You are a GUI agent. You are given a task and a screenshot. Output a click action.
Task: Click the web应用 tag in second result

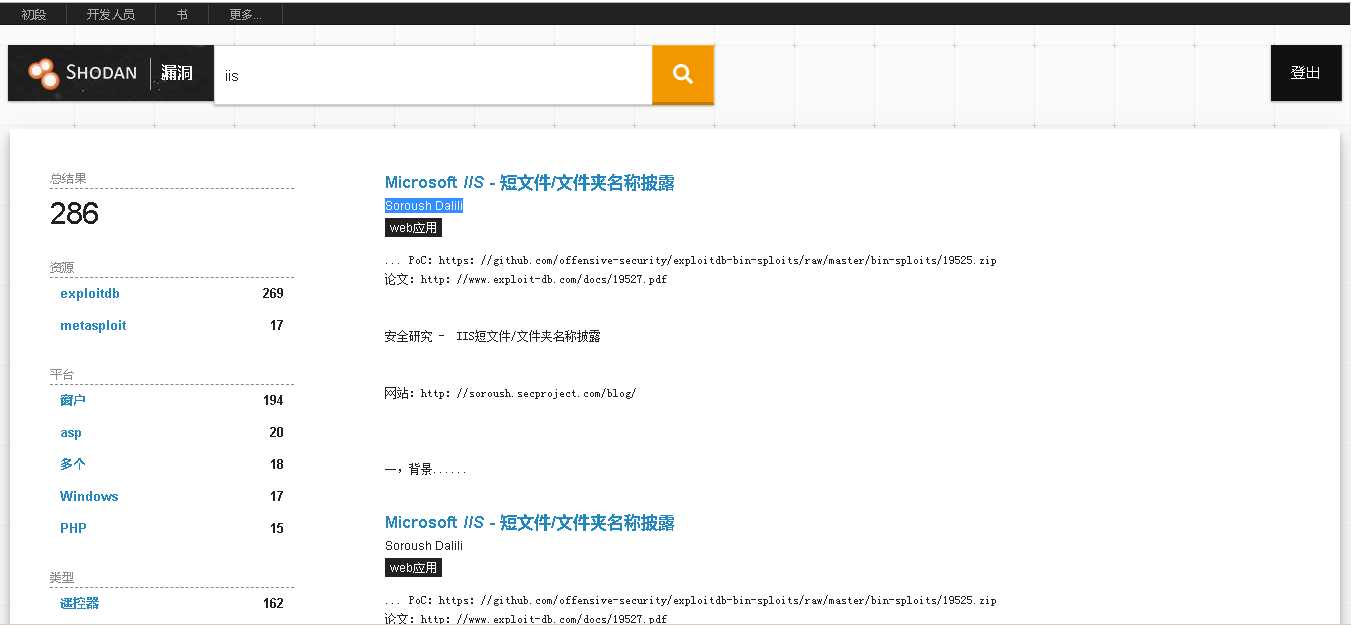point(413,568)
